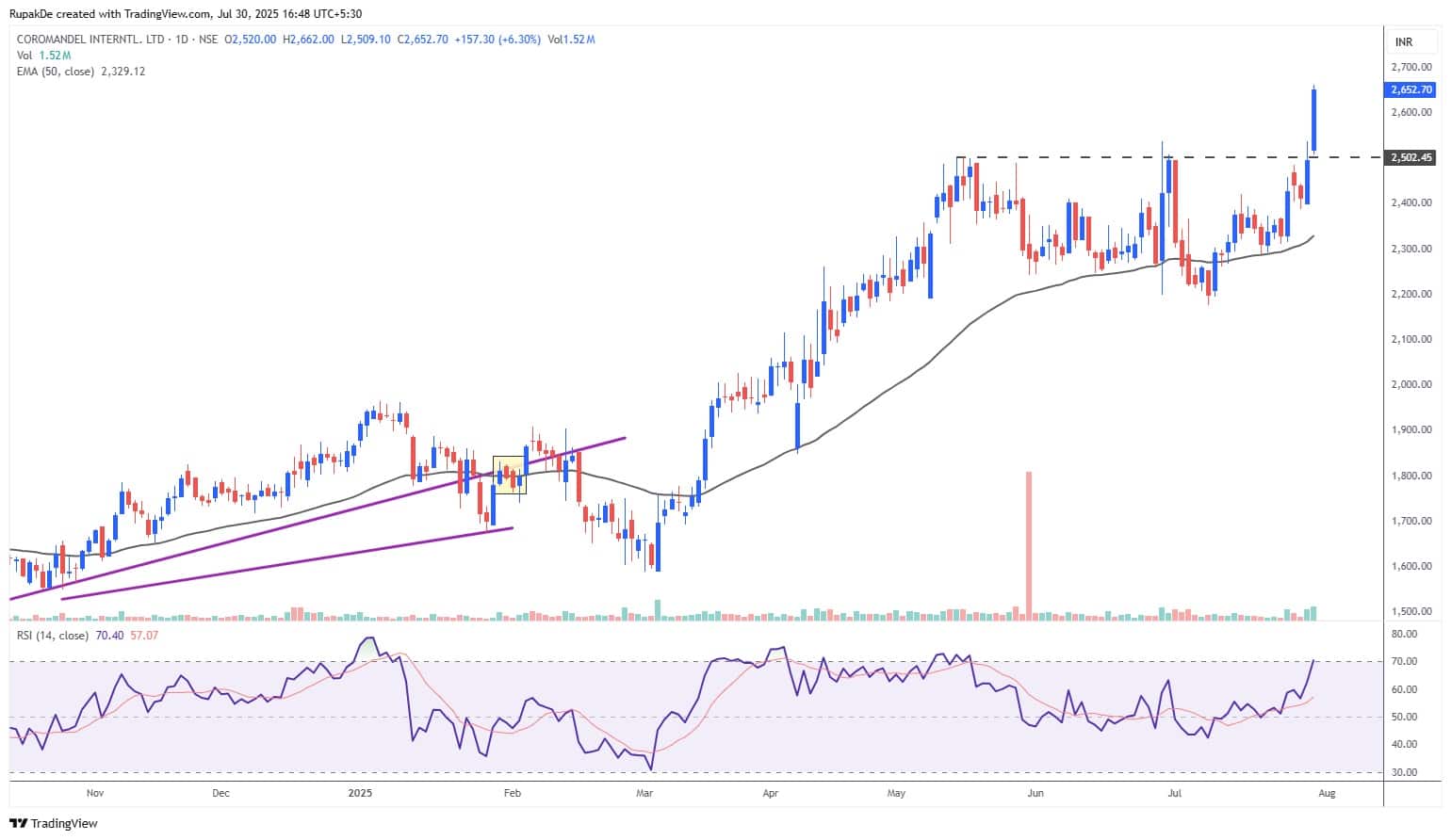Viewport: 1451px width, 840px height.
Task: Select the current price tag 2,652.70
Action: click(1410, 90)
